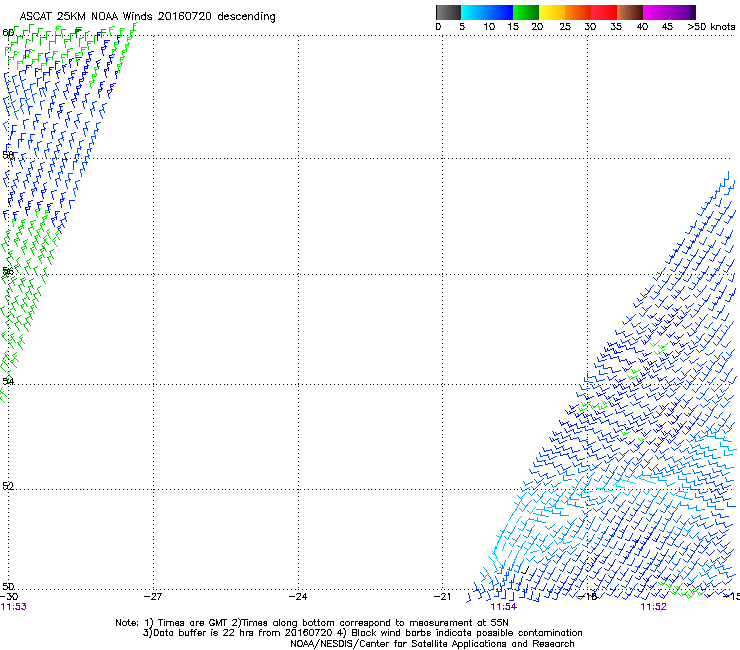Click the 'NOAA/NESDIS/Center for Satellite Applications and Research' credit
Screen dimensions: 740x650
432,644
